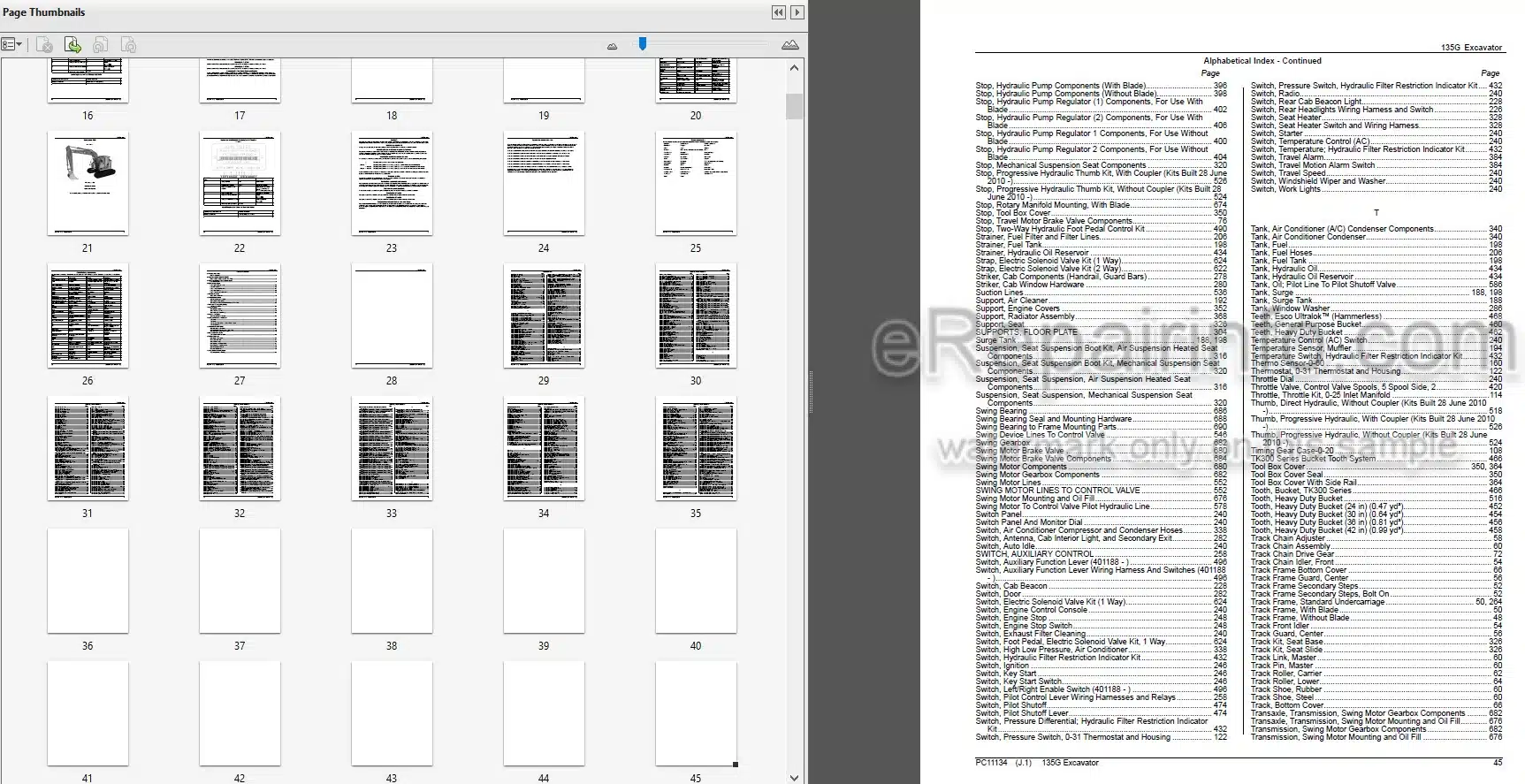This screenshot has width=1525, height=784.
Task: Click the "135G Excavator" page header text
Action: tap(1471, 48)
